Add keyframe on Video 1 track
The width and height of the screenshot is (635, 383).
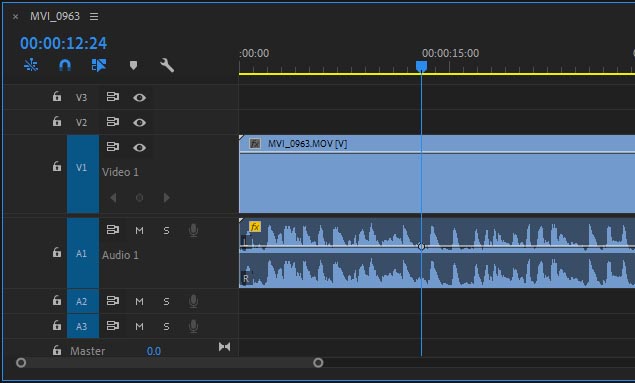point(139,198)
